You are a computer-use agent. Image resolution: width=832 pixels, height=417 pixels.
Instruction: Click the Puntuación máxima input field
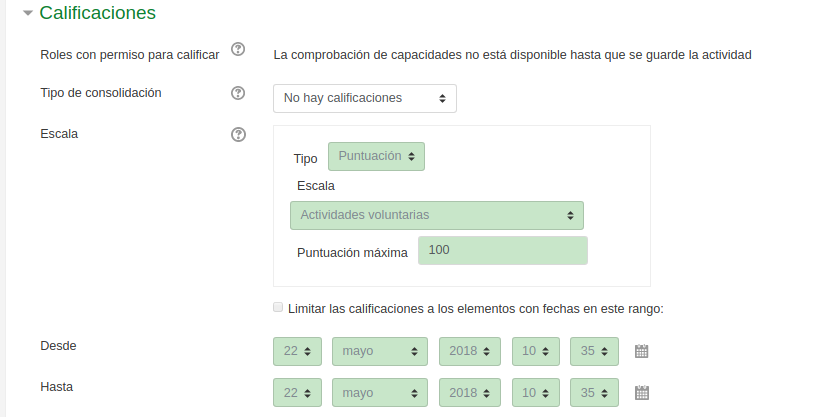(x=502, y=250)
